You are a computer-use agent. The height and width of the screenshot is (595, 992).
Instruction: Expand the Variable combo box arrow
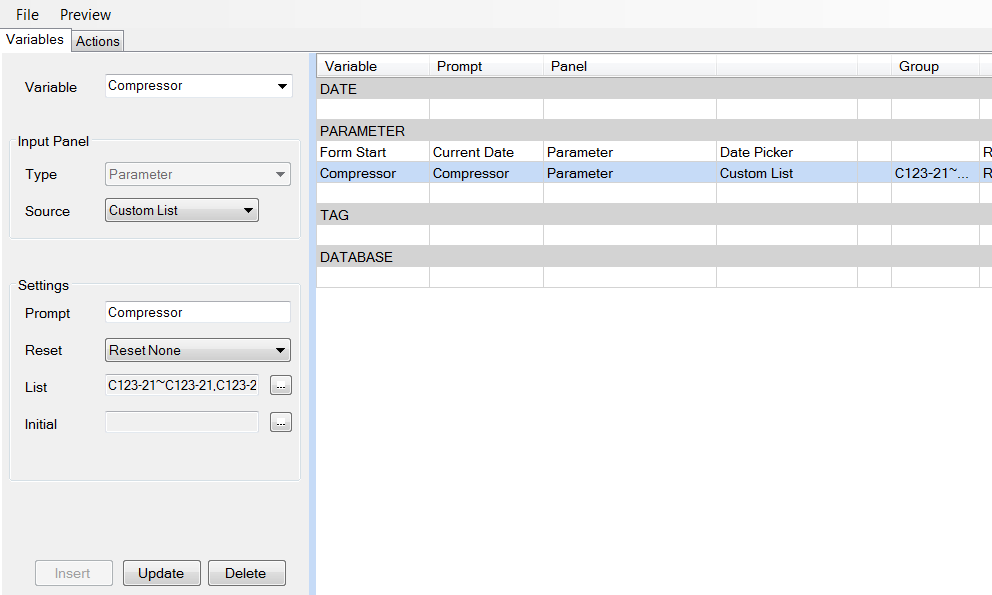click(282, 86)
